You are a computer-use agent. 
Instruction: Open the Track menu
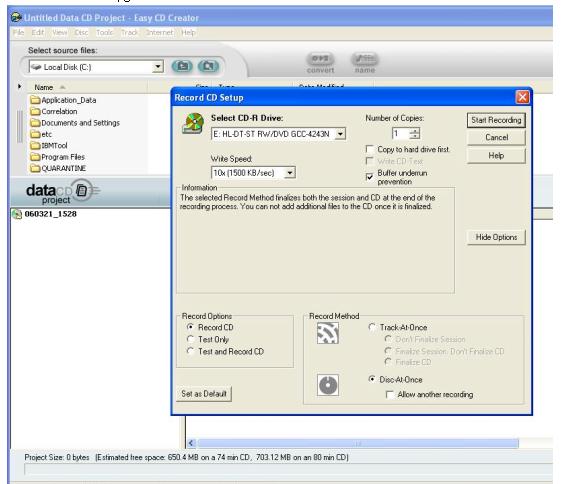pos(129,32)
